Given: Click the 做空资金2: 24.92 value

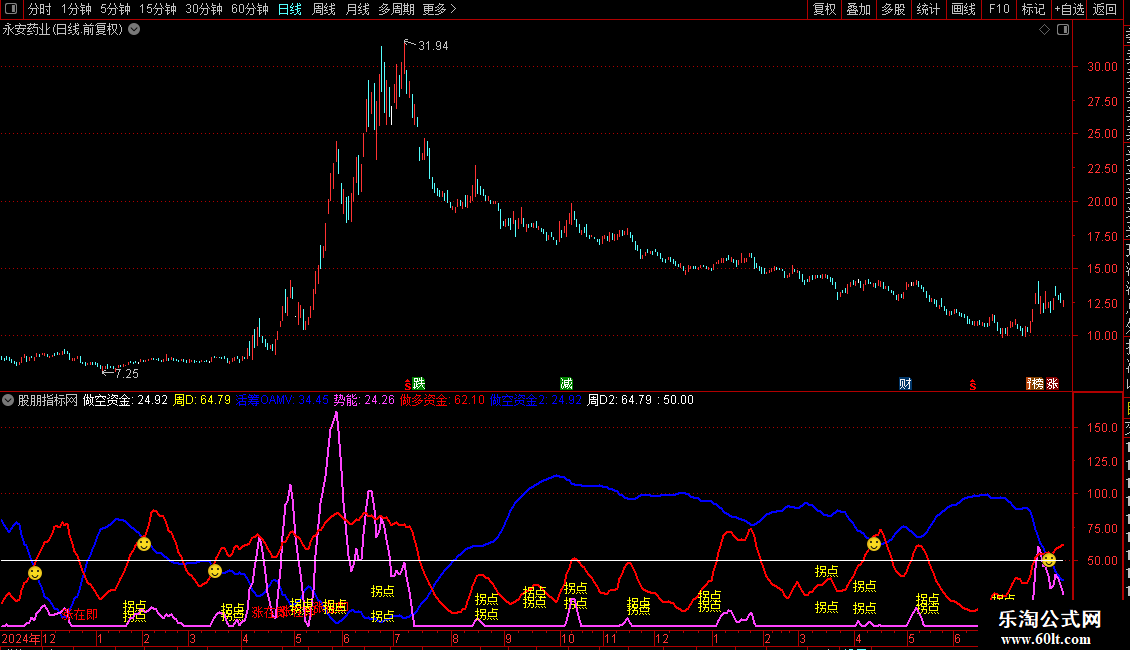Looking at the screenshot, I should 535,400.
